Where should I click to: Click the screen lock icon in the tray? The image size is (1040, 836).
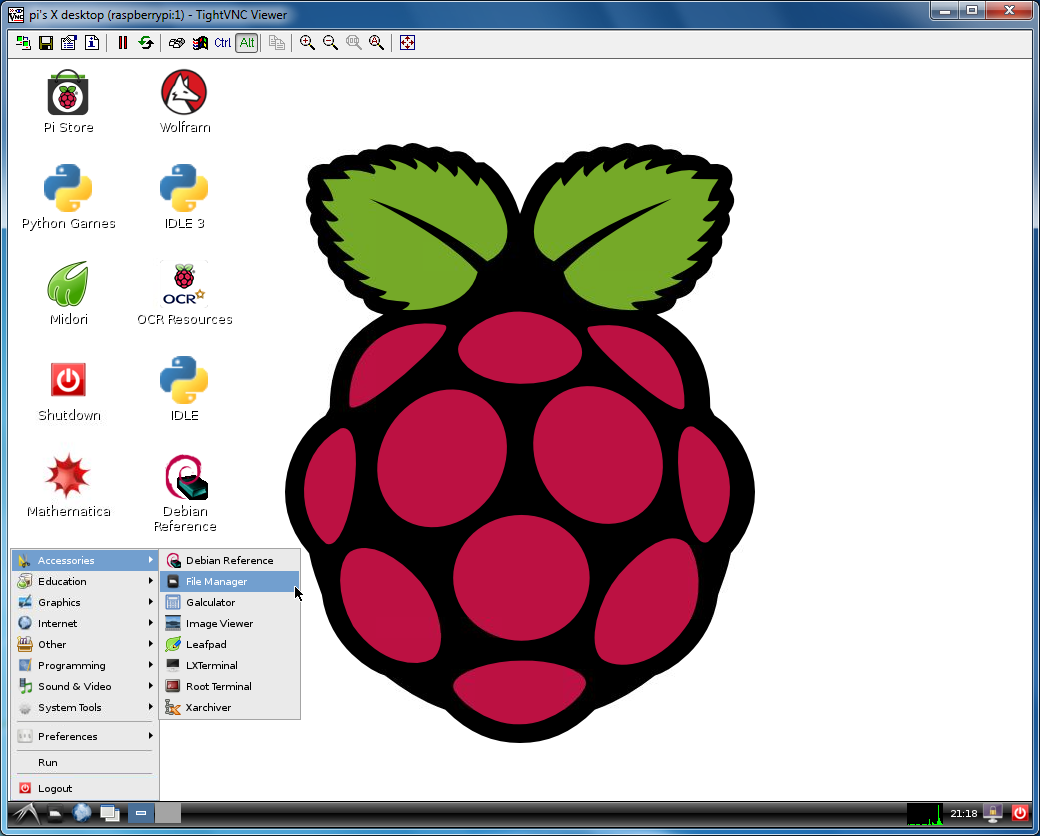tap(993, 813)
